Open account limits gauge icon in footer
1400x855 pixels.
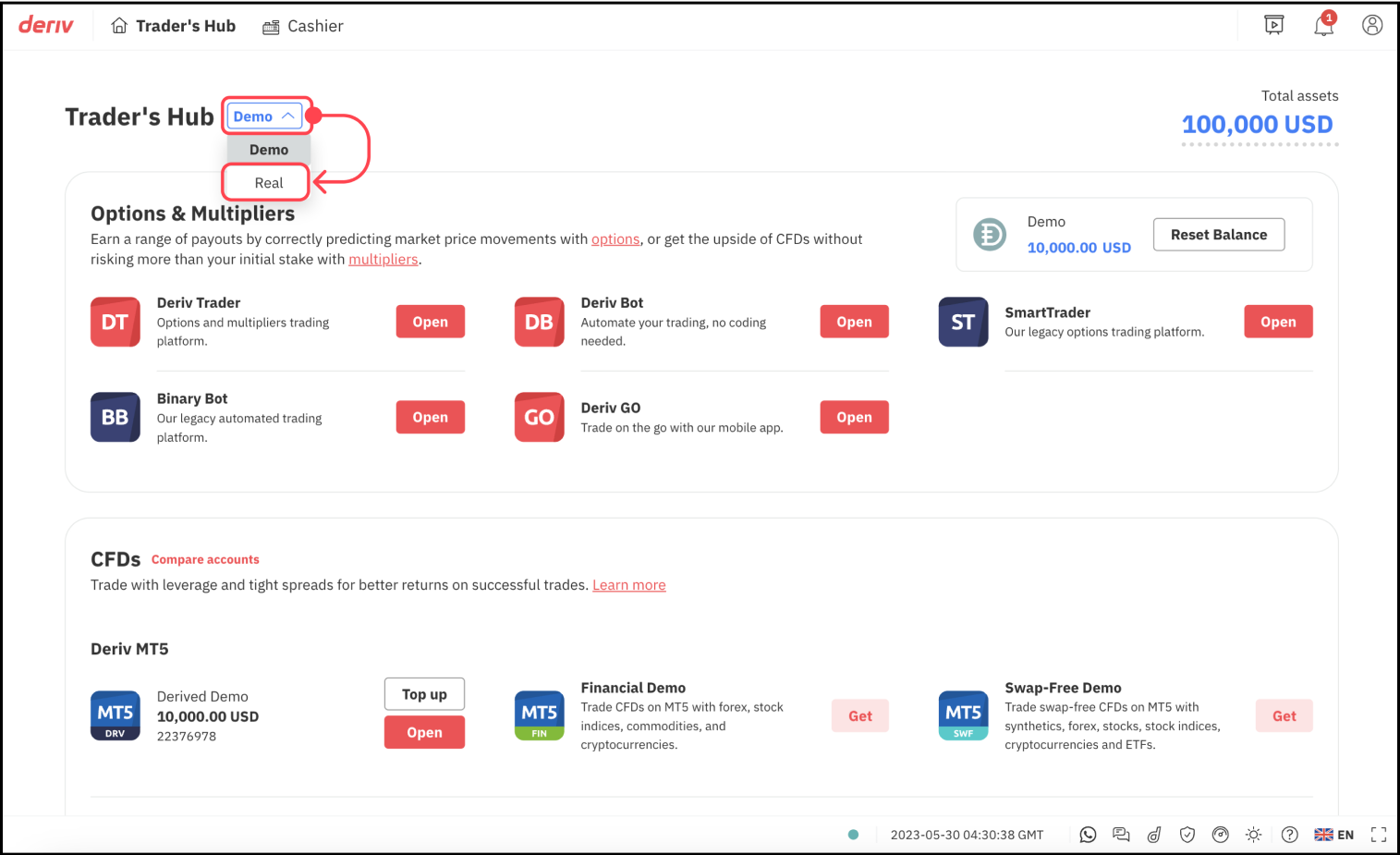coord(1221,835)
